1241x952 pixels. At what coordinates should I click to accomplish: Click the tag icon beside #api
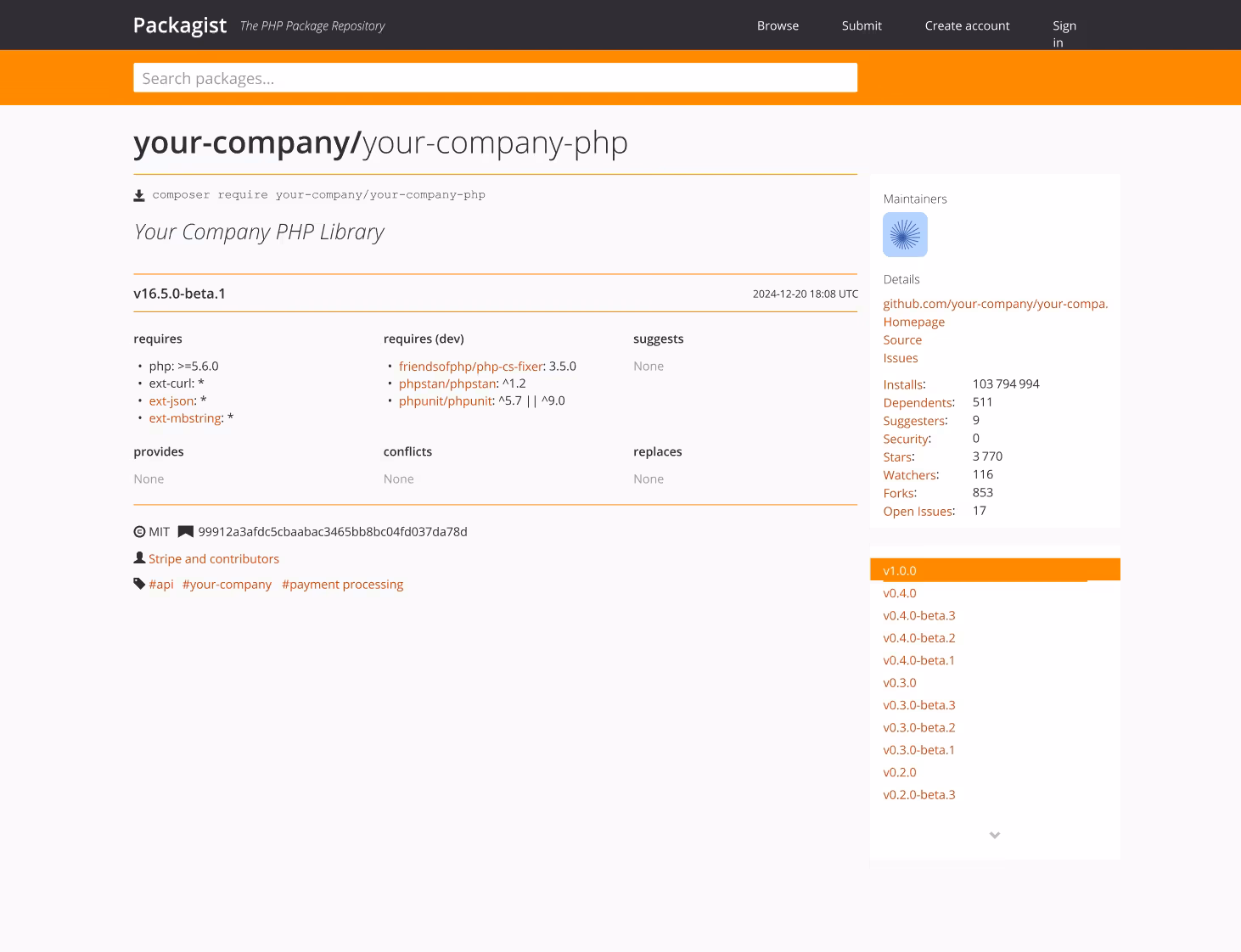[139, 584]
